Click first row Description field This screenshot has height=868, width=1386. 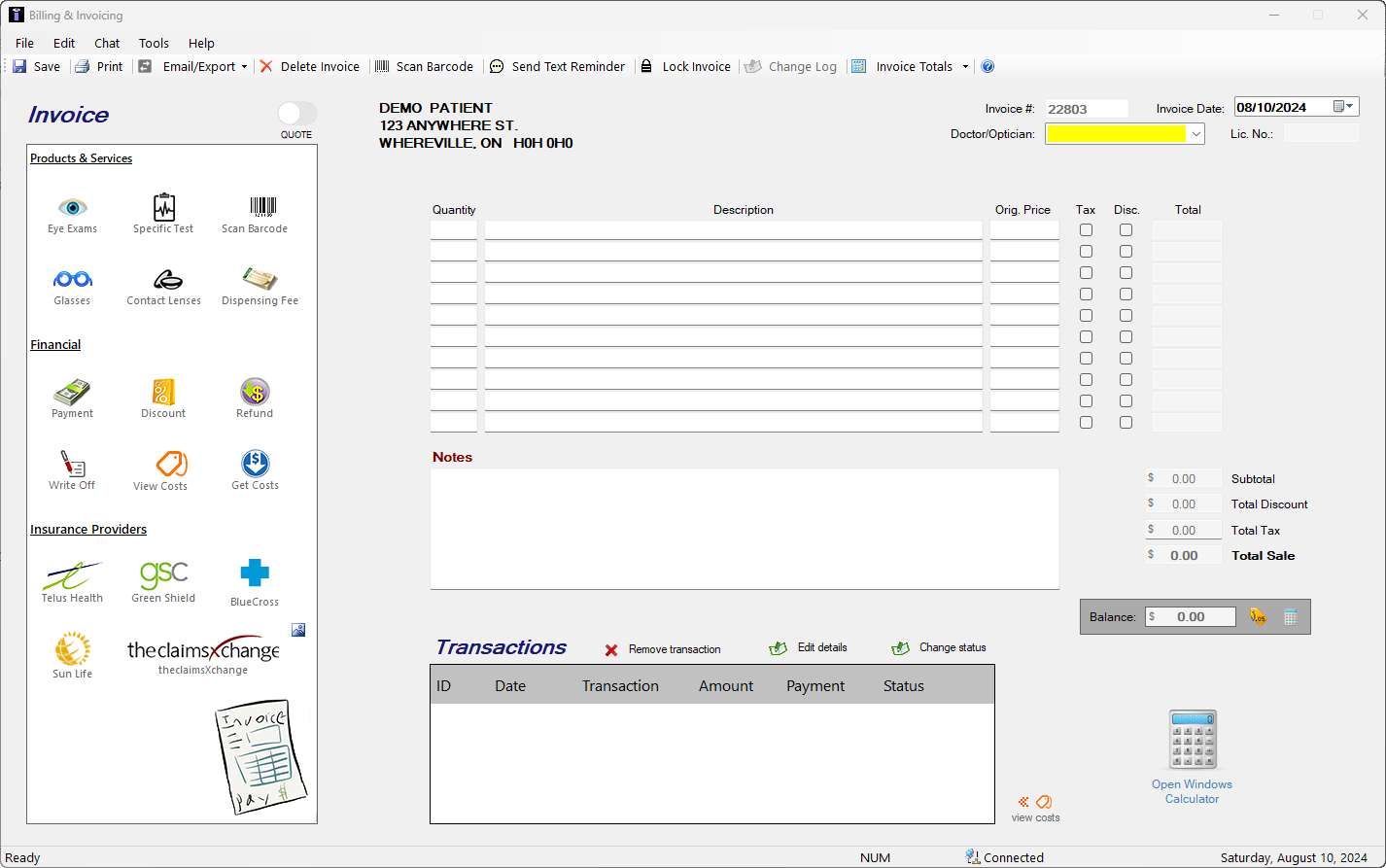pyautogui.click(x=734, y=230)
